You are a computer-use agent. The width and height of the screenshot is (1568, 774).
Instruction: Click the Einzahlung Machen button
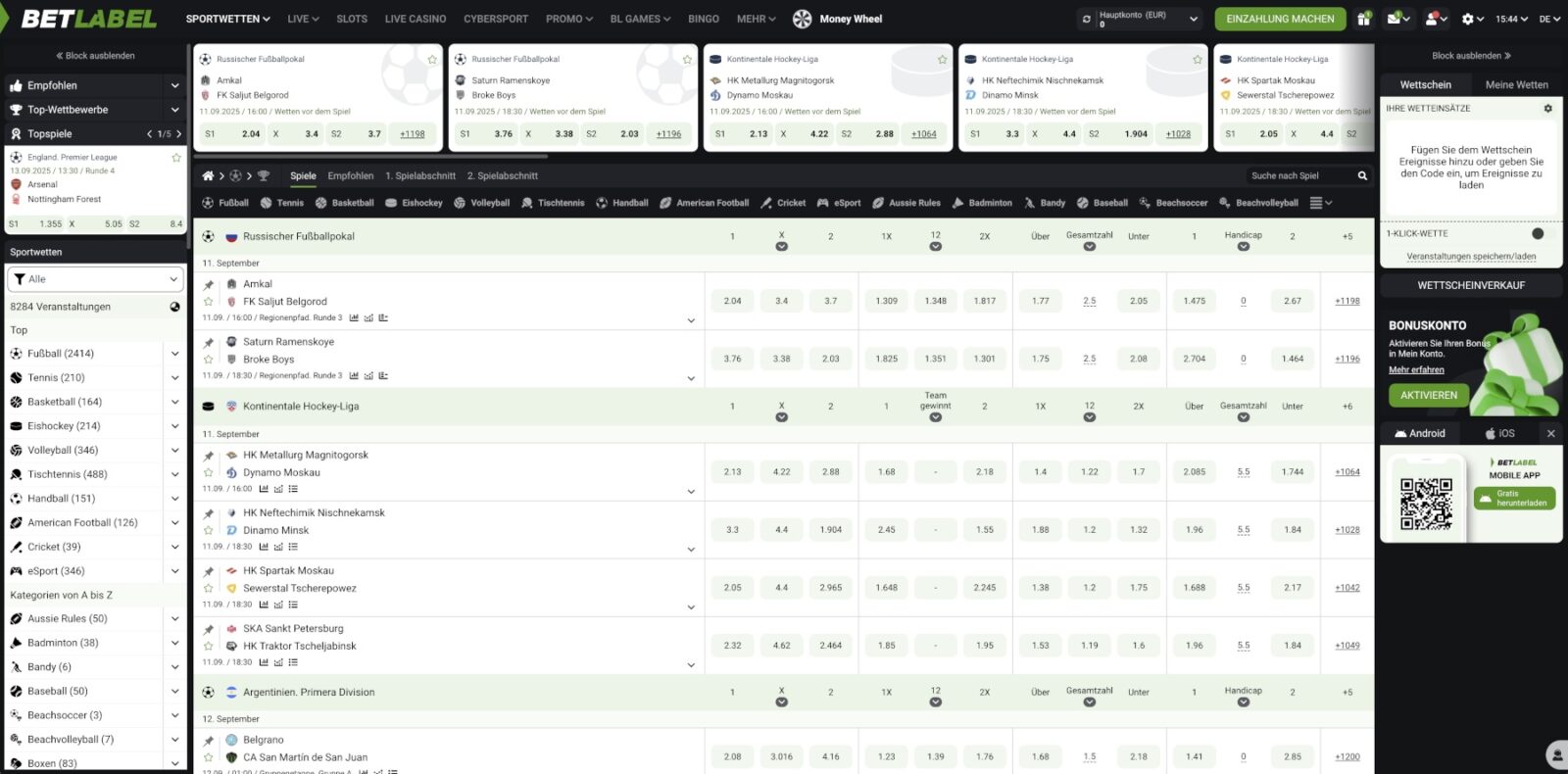pos(1280,19)
